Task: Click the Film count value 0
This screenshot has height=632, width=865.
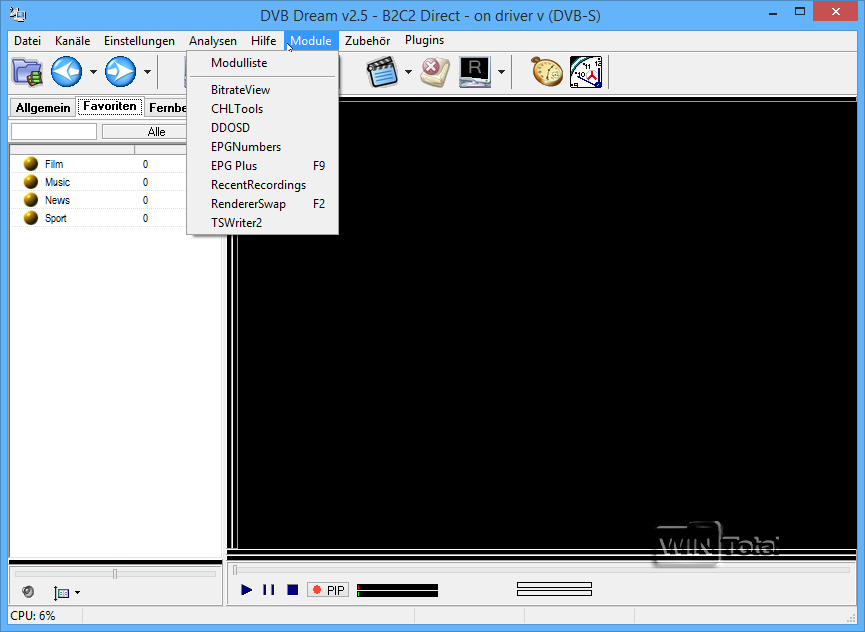Action: tap(145, 164)
